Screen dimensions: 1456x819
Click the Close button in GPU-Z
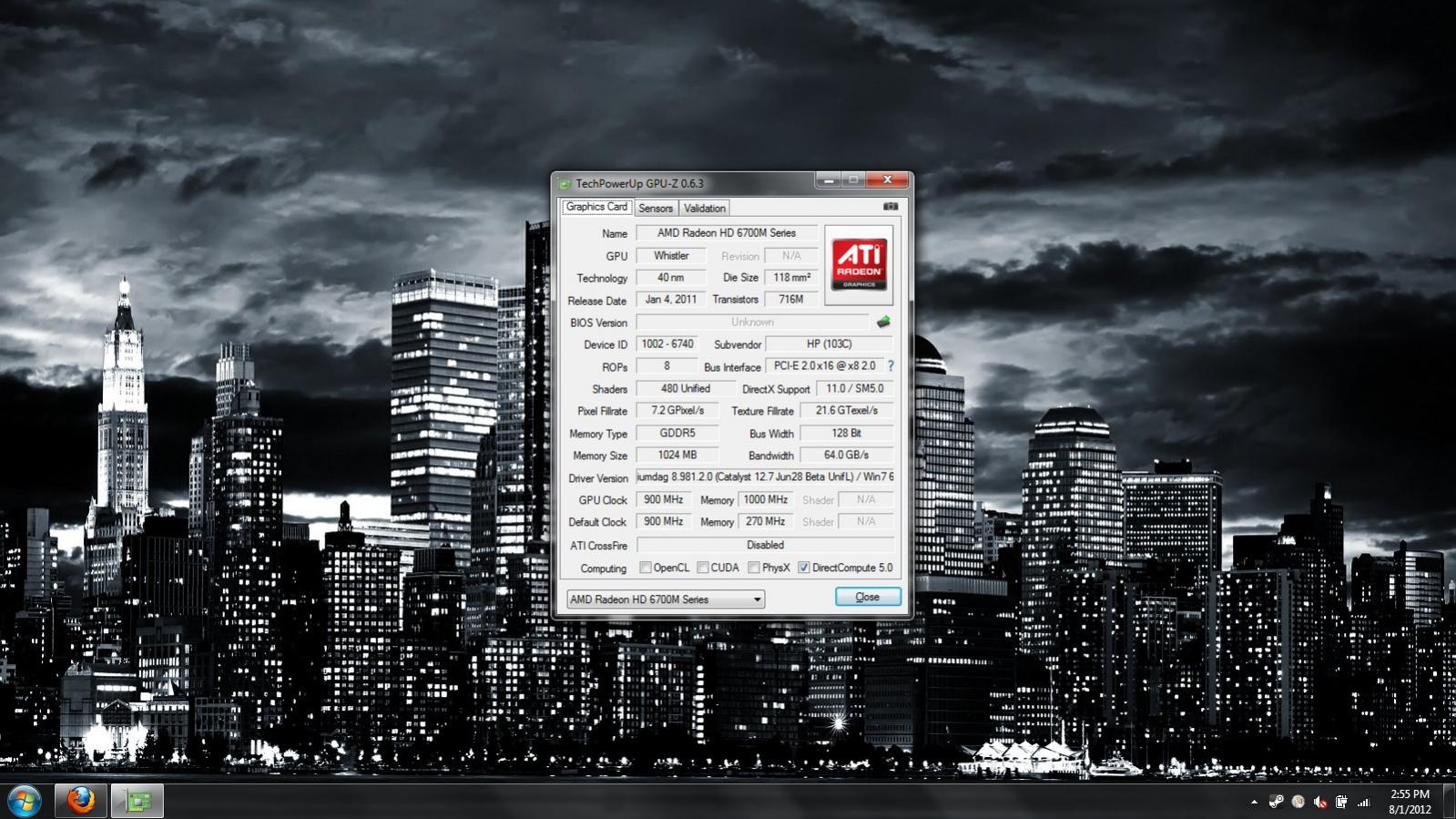868,597
